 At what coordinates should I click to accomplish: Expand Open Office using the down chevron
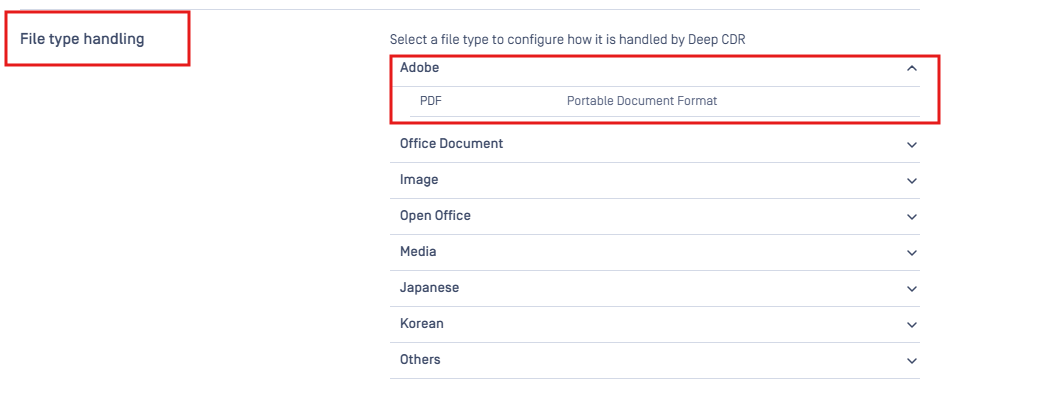coord(912,217)
